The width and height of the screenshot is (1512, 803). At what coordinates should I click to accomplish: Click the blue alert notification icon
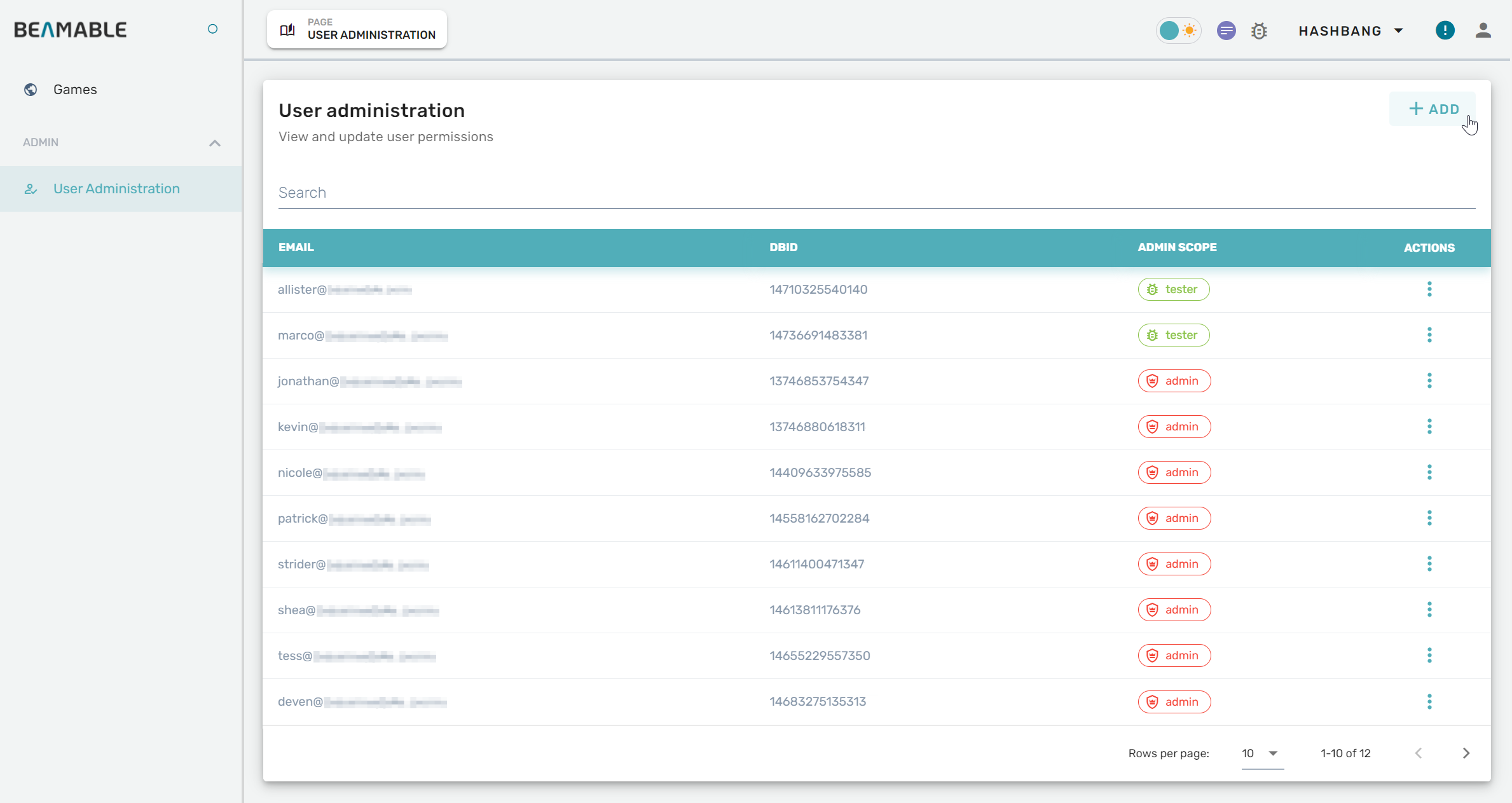1445,31
